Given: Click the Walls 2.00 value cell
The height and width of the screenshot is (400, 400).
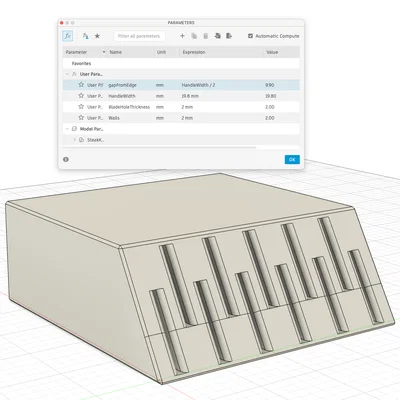Looking at the screenshot, I should [x=270, y=118].
